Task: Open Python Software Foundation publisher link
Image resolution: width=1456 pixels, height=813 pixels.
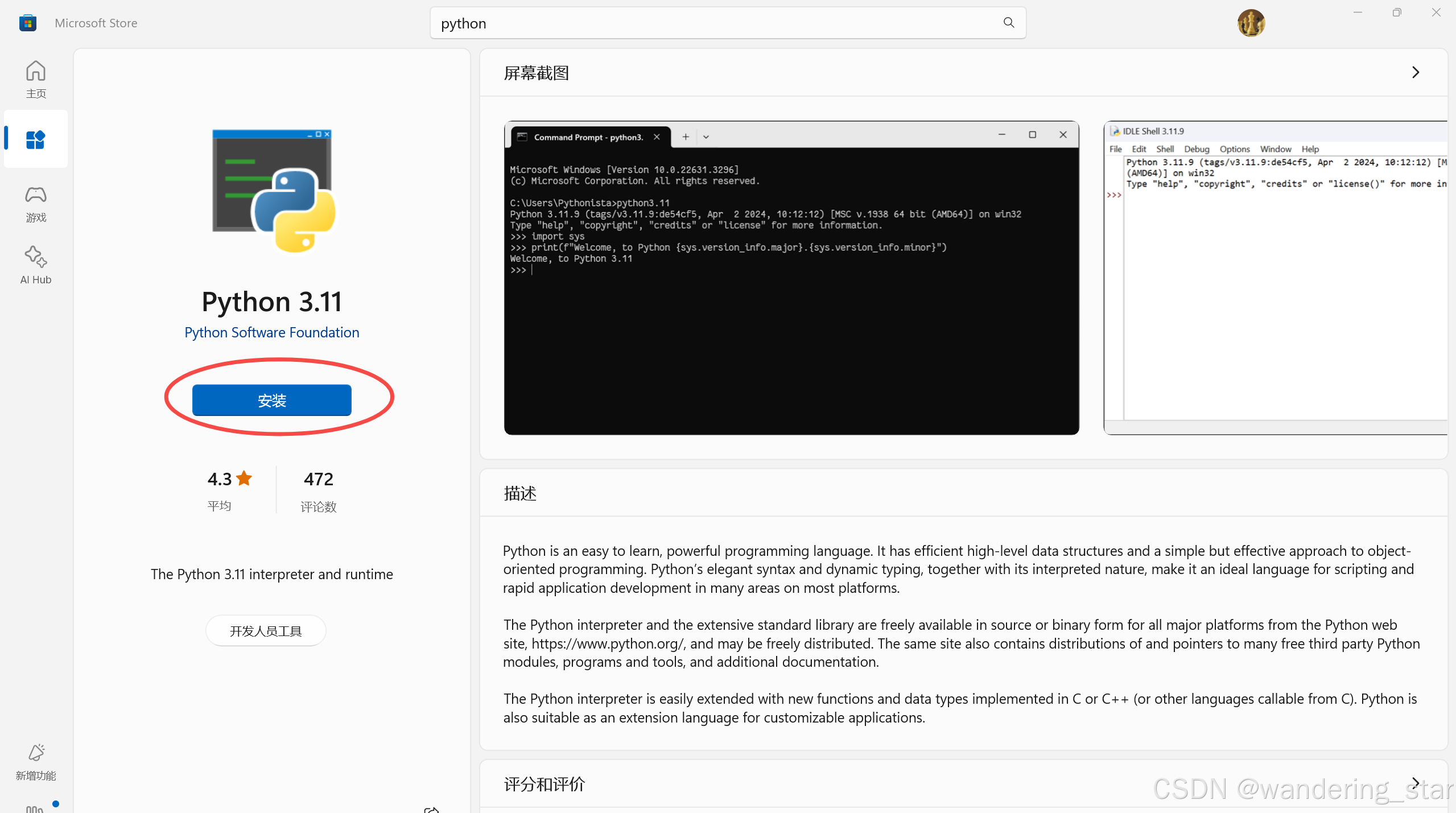Action: (x=271, y=332)
